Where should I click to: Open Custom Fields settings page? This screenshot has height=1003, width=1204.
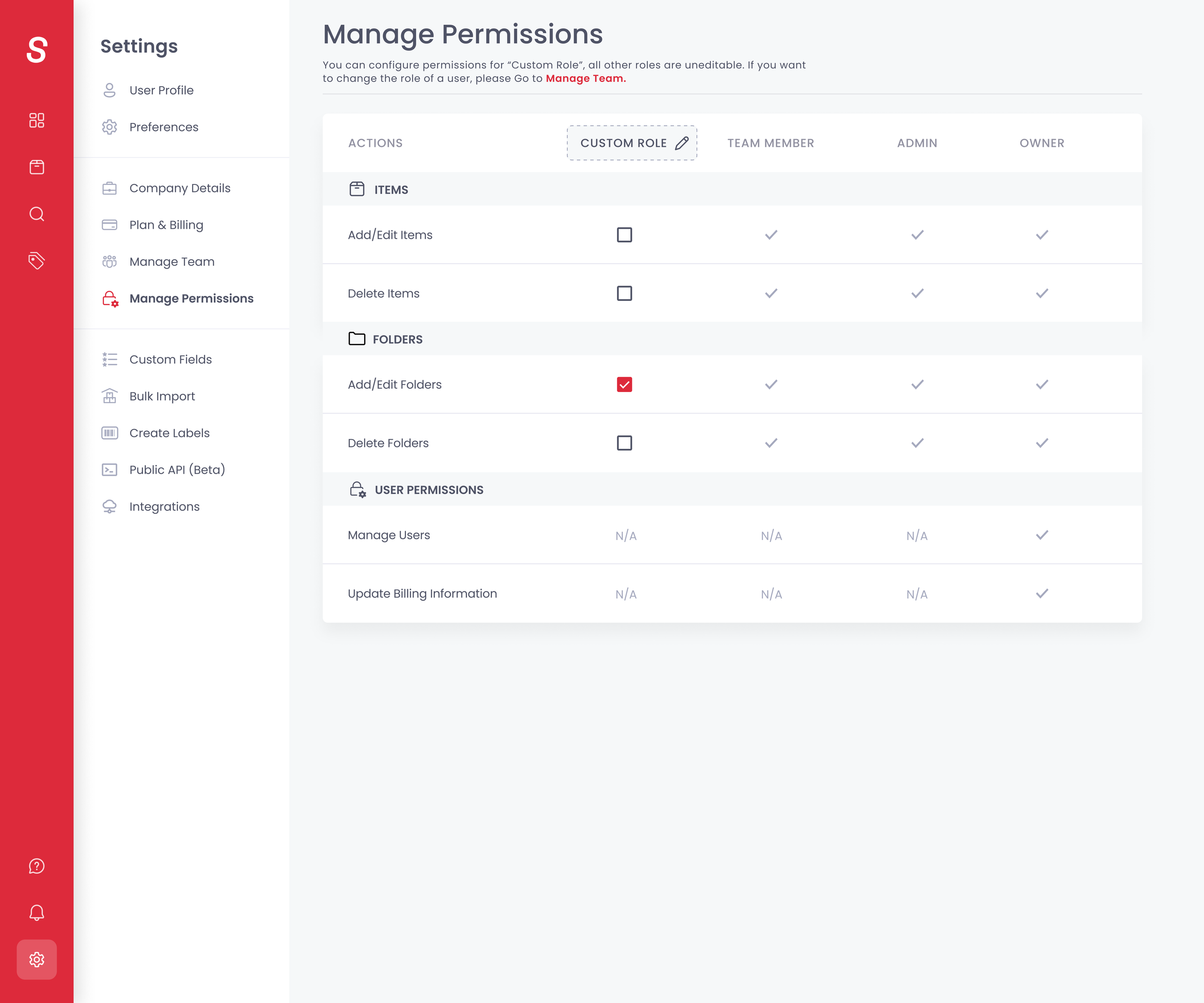170,359
